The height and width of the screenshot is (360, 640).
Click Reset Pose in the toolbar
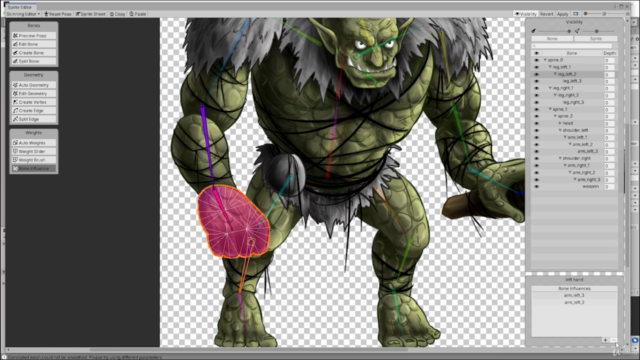(58, 14)
